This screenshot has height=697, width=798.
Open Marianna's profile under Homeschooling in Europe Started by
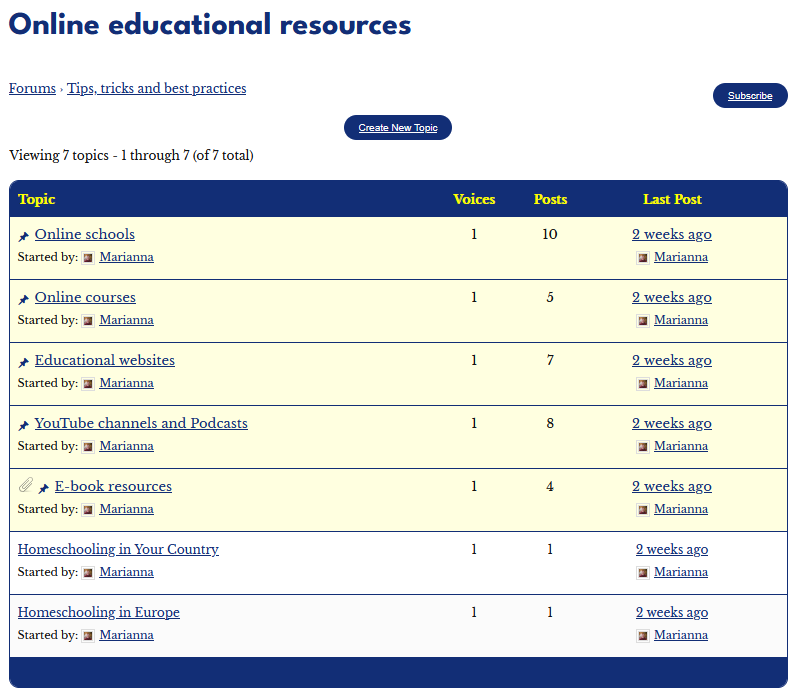[126, 636]
